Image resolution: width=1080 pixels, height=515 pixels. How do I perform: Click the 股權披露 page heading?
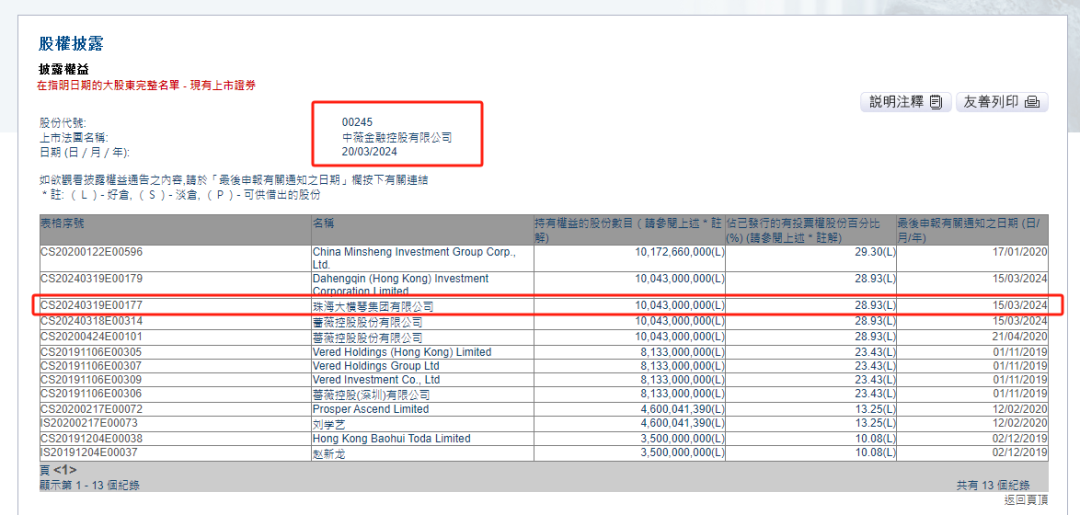point(71,44)
